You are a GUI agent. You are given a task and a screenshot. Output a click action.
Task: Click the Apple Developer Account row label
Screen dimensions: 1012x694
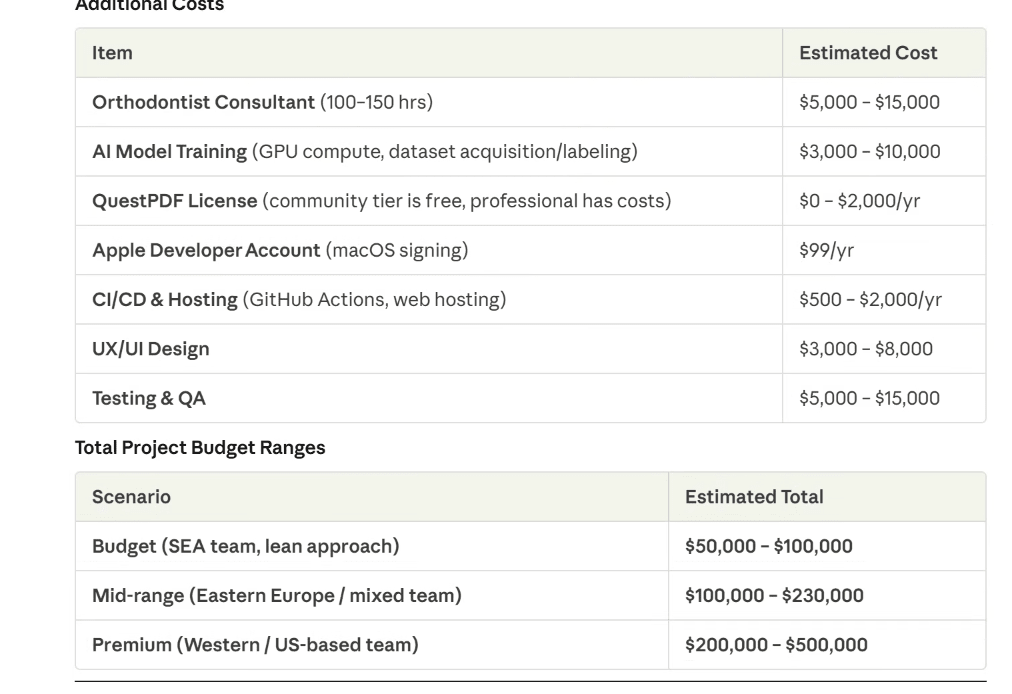[x=280, y=250]
